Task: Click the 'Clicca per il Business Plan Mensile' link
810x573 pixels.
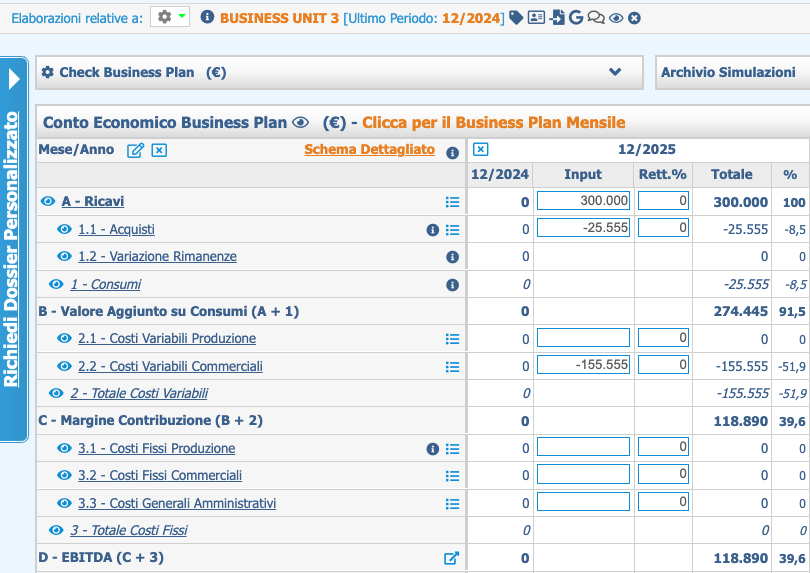Action: click(493, 123)
